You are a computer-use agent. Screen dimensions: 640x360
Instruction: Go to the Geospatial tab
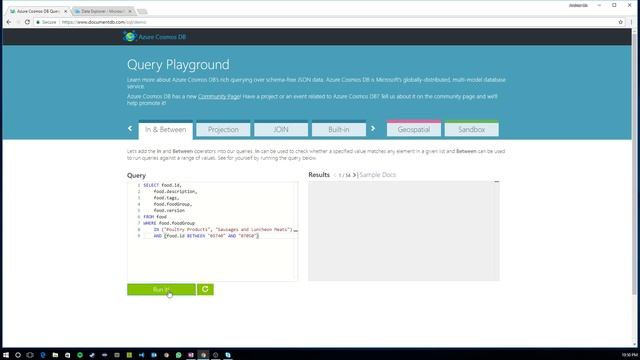414,129
